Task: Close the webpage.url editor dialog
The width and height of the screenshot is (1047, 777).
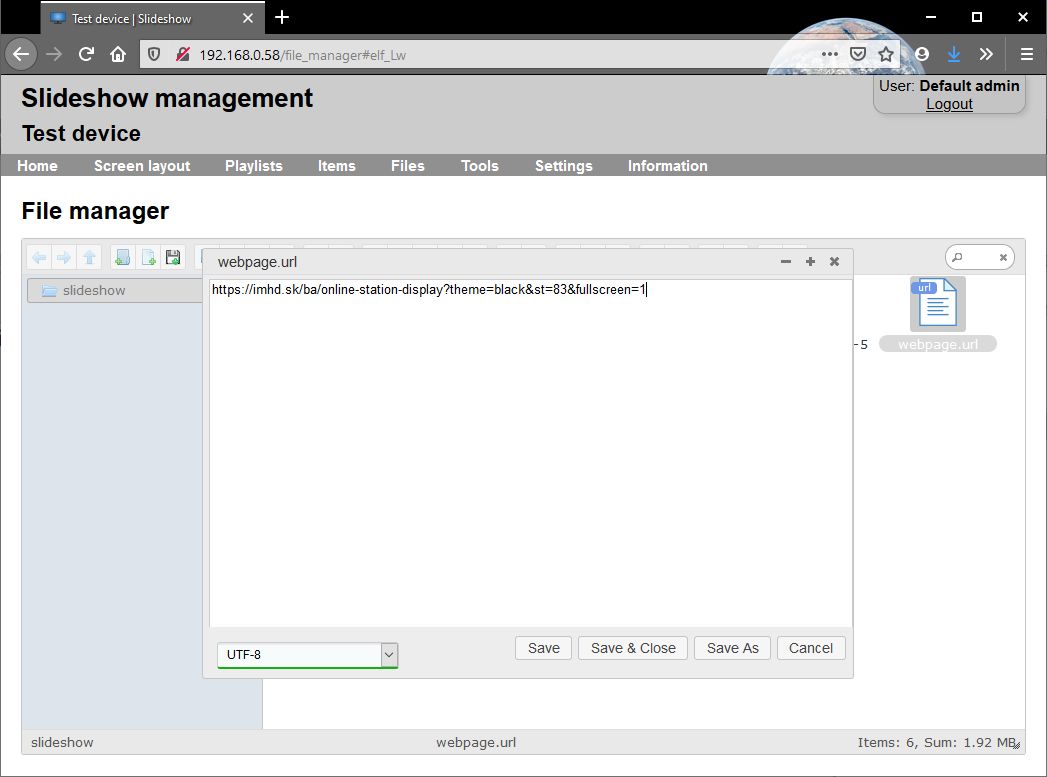Action: coord(834,262)
